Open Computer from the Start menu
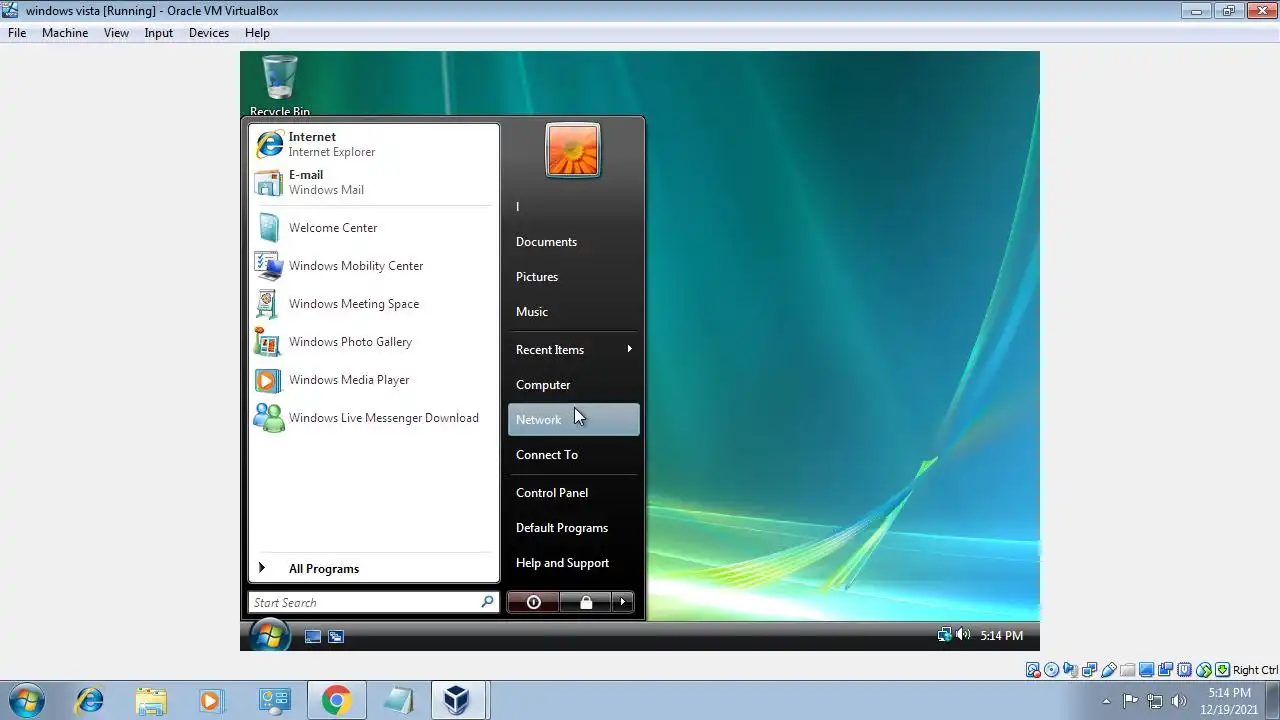Image resolution: width=1280 pixels, height=720 pixels. point(573,385)
